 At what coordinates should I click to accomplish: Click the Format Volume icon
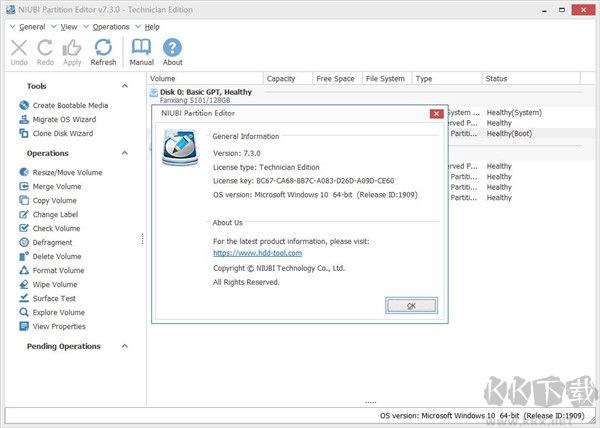(24, 270)
